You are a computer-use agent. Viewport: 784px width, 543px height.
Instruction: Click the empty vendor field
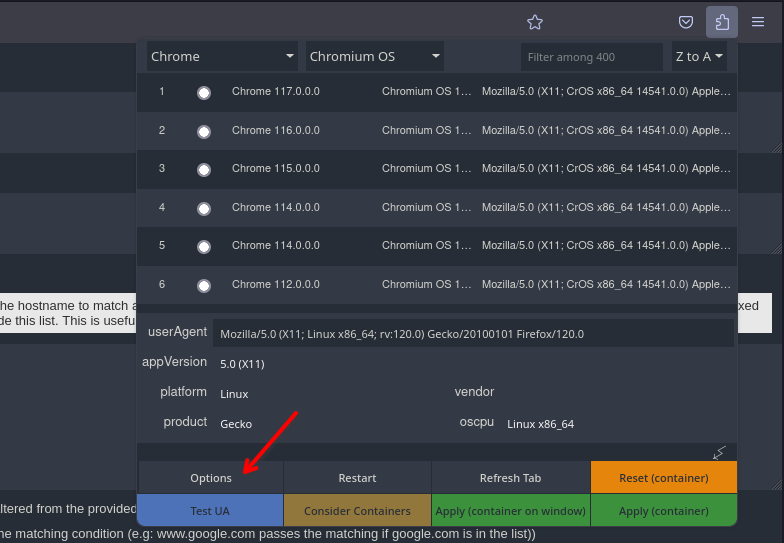pyautogui.click(x=618, y=392)
